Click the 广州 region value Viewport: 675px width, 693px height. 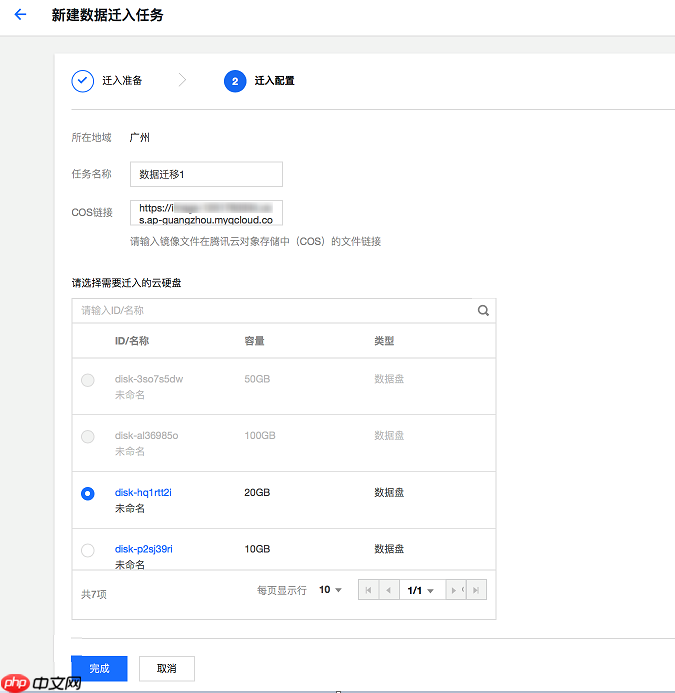point(140,137)
